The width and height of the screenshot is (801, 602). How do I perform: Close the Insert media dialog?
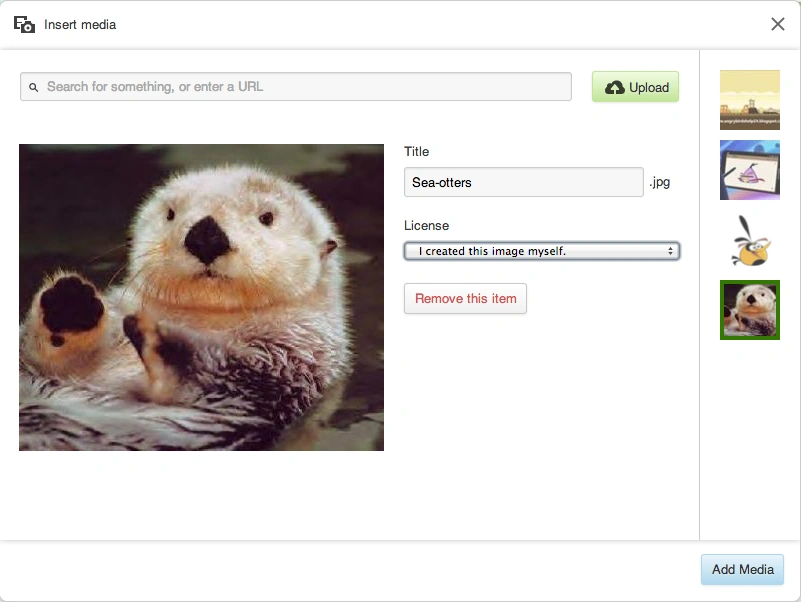pyautogui.click(x=777, y=25)
